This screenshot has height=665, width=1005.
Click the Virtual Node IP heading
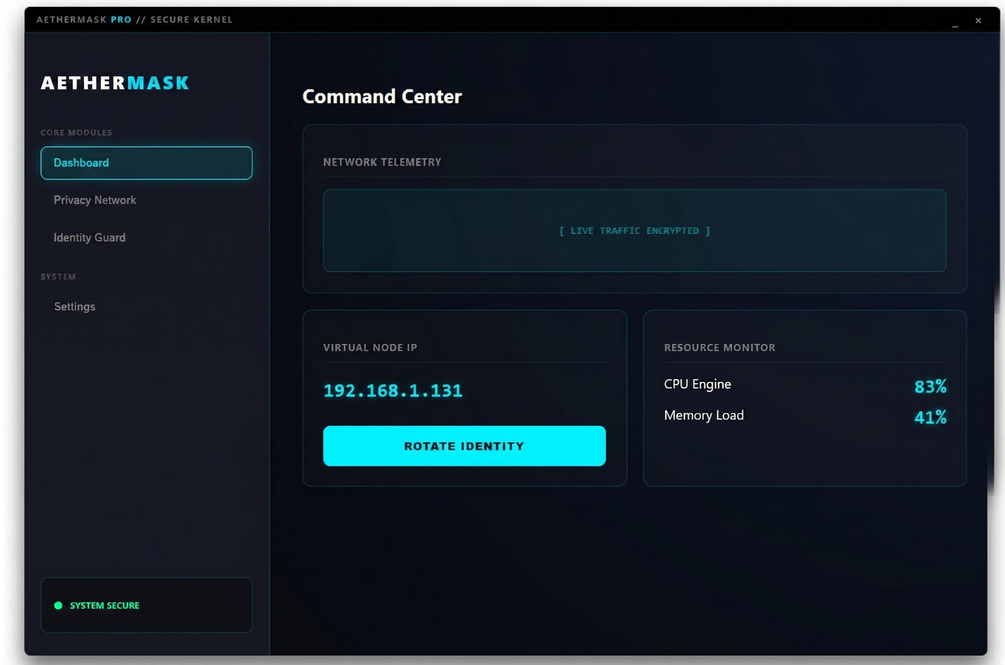(370, 347)
